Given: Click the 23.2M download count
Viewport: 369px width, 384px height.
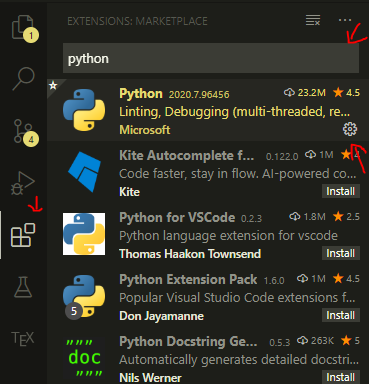Looking at the screenshot, I should point(305,93).
